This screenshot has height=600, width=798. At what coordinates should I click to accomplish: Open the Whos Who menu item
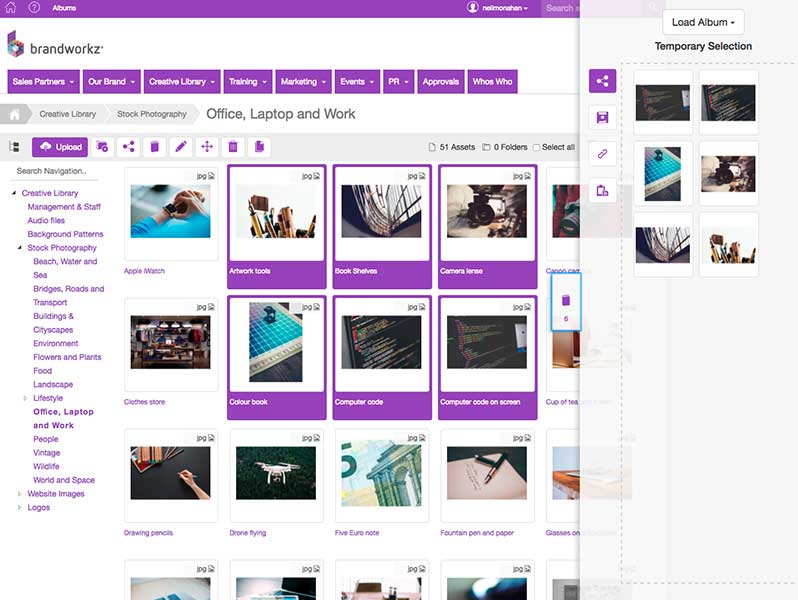pos(492,82)
